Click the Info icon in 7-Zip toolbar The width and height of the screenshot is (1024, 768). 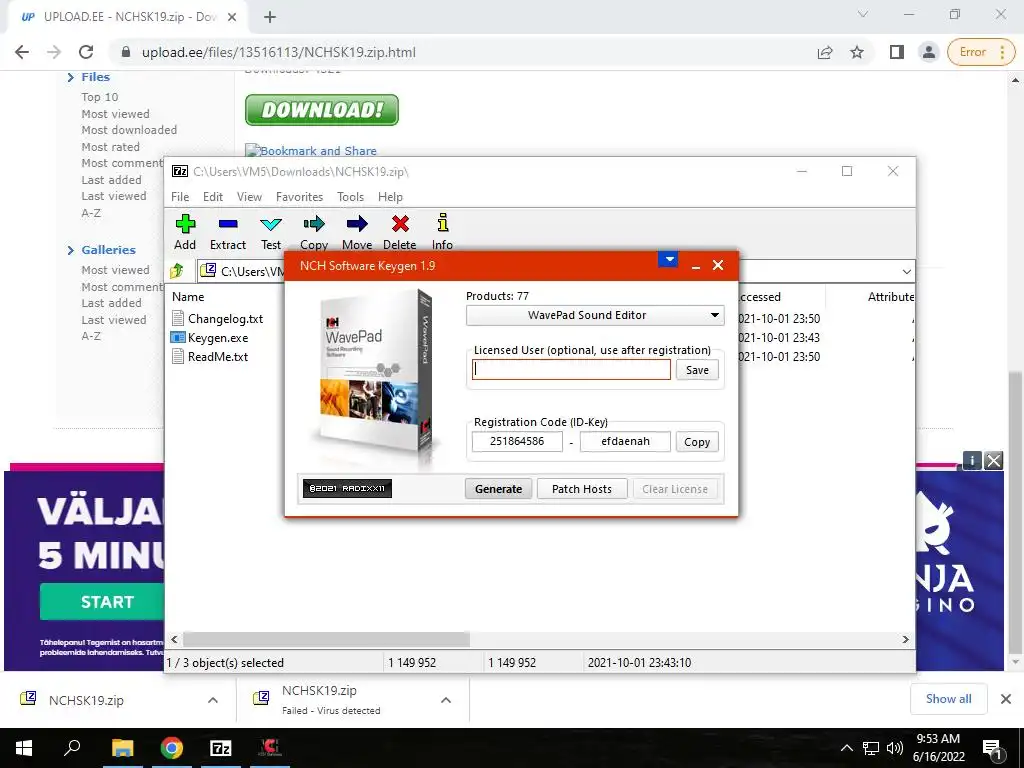pyautogui.click(x=442, y=223)
